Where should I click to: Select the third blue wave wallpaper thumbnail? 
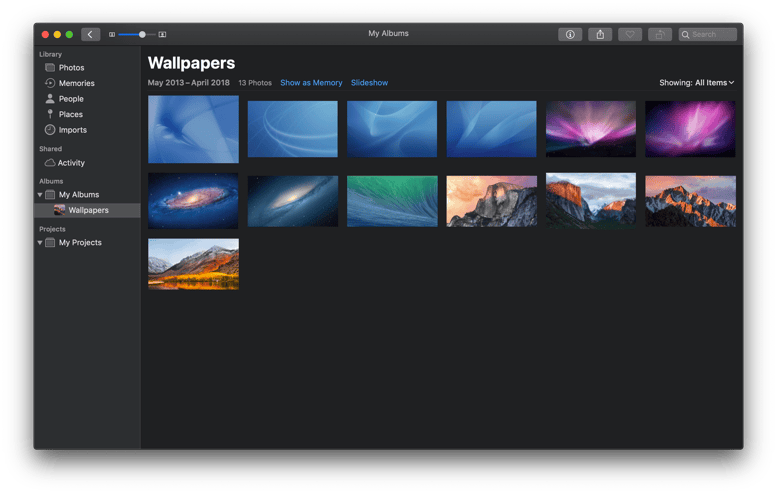tap(392, 129)
